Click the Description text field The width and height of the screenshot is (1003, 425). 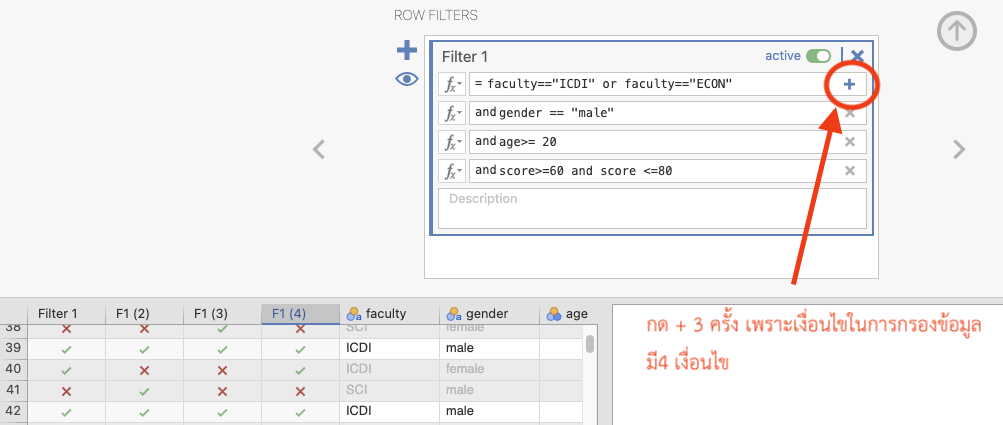coord(652,208)
